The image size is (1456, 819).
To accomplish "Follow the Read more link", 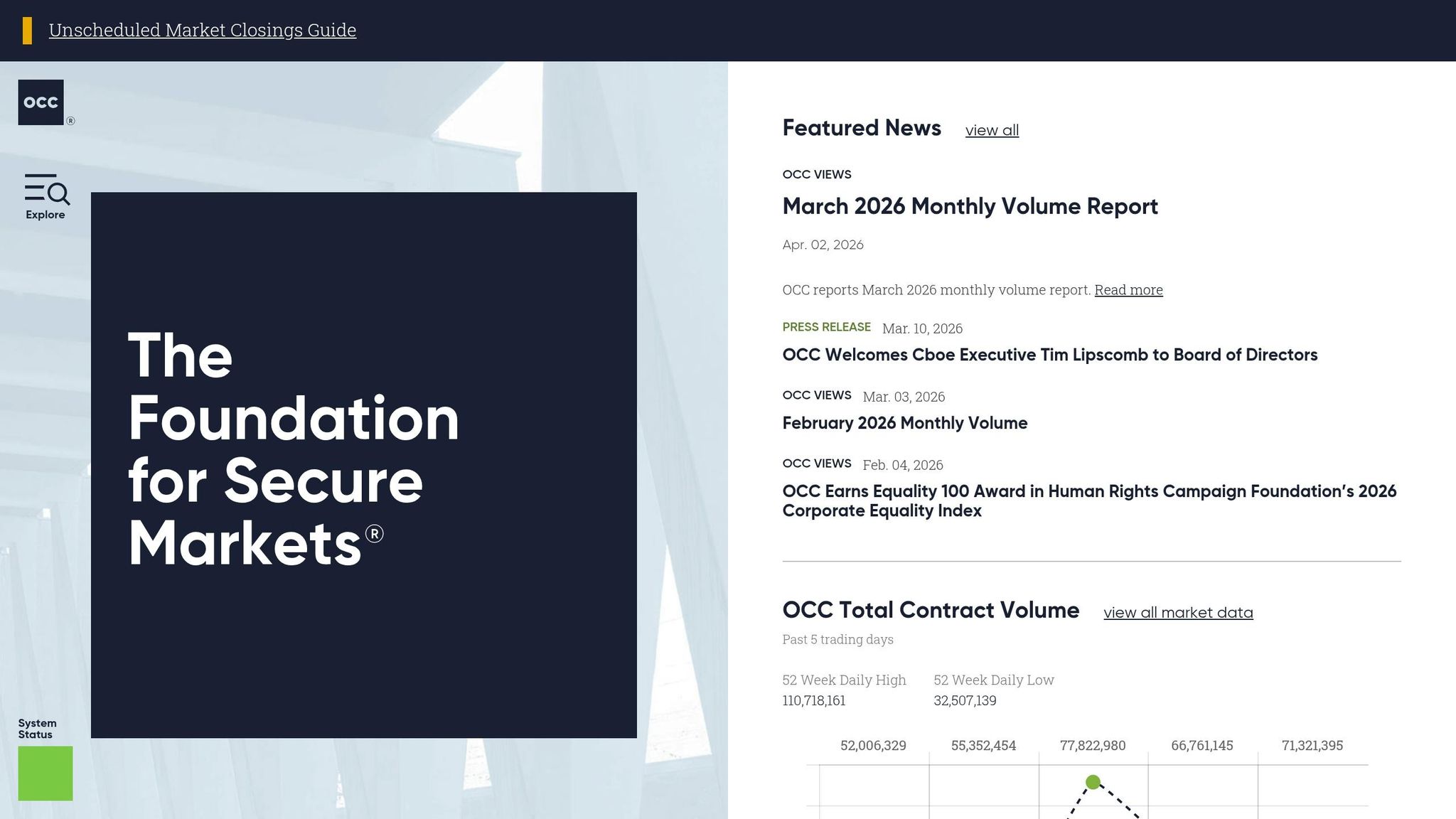I will (x=1128, y=289).
